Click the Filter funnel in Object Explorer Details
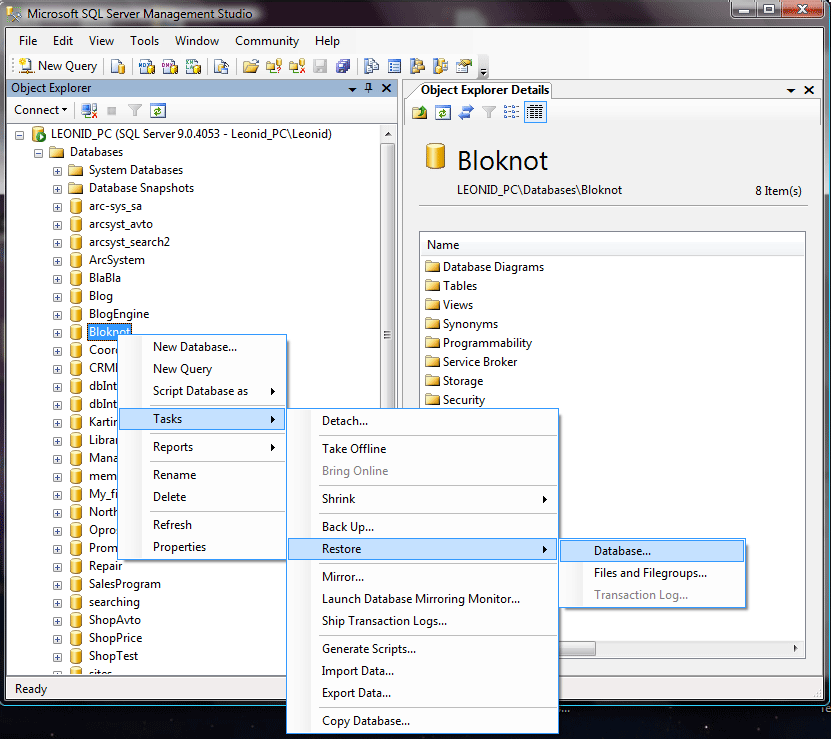The image size is (831, 739). click(x=489, y=112)
